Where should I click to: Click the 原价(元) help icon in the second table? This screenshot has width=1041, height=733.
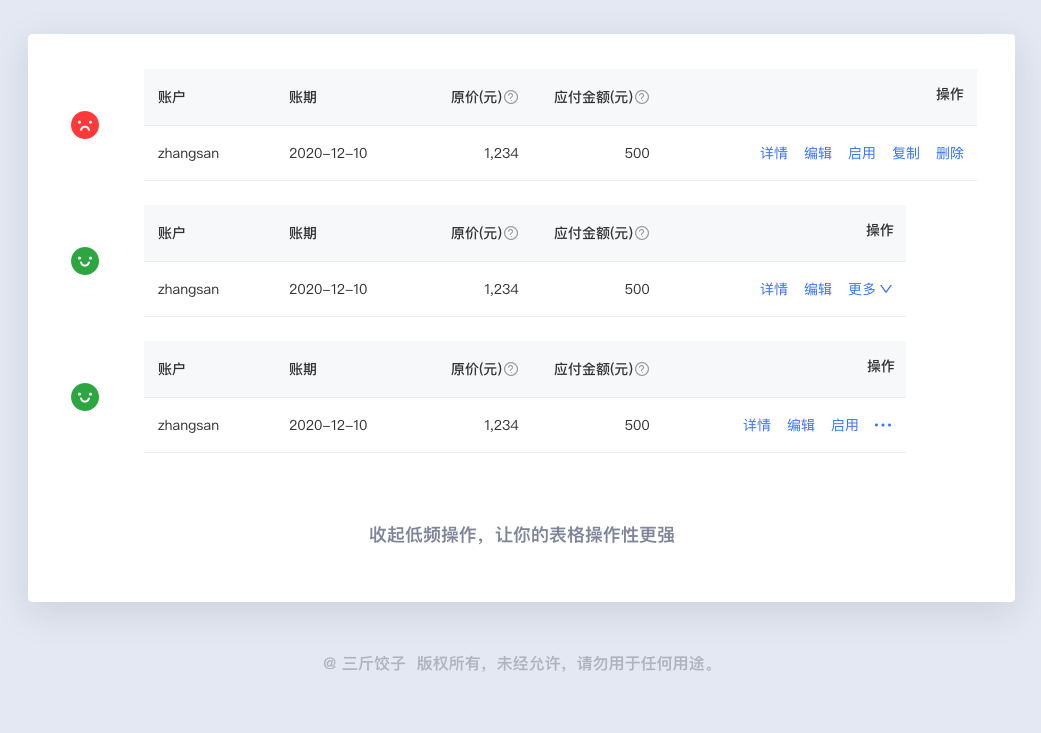click(x=511, y=234)
